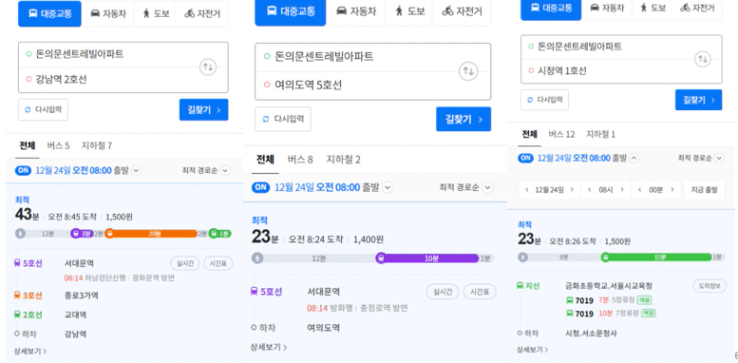
Task: Toggle ON departure switch in 여의도역 panel
Action: tap(261, 187)
